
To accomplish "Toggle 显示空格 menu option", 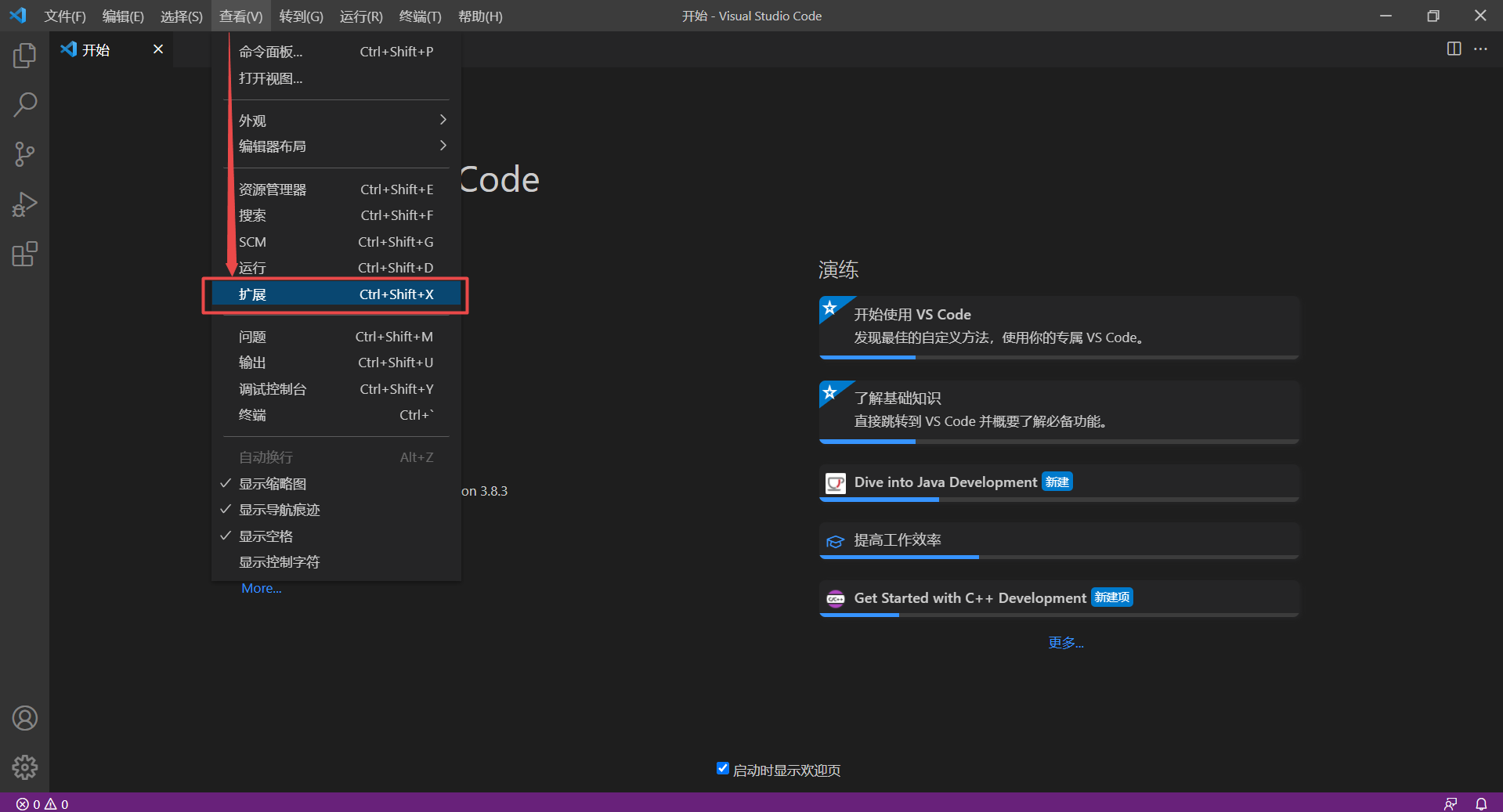I will [x=336, y=536].
